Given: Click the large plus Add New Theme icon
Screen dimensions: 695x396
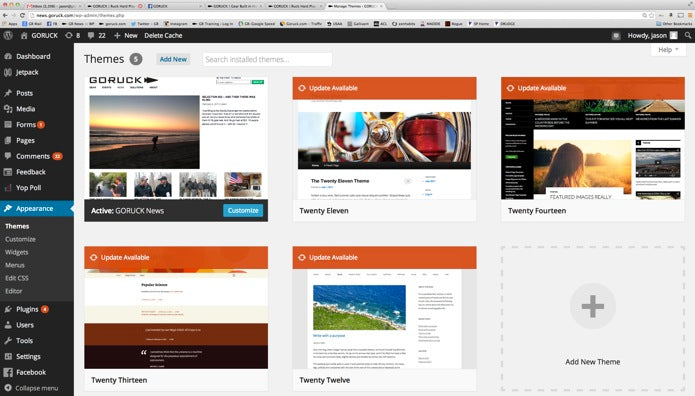Looking at the screenshot, I should [x=593, y=306].
